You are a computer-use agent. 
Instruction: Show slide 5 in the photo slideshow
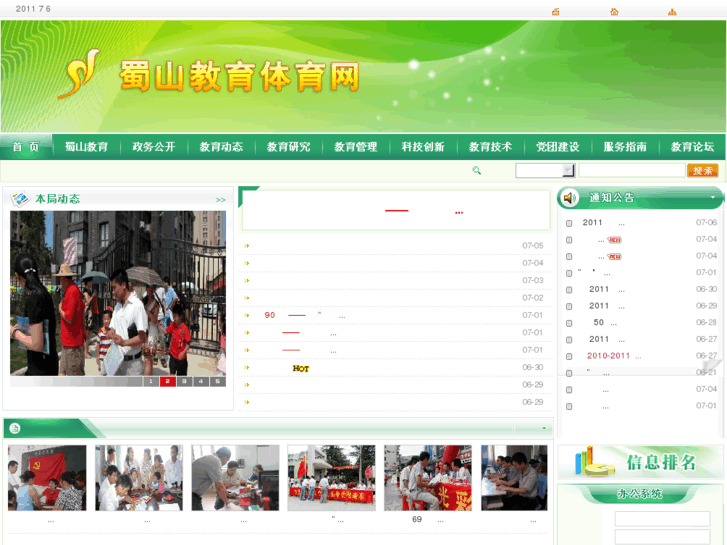point(217,381)
